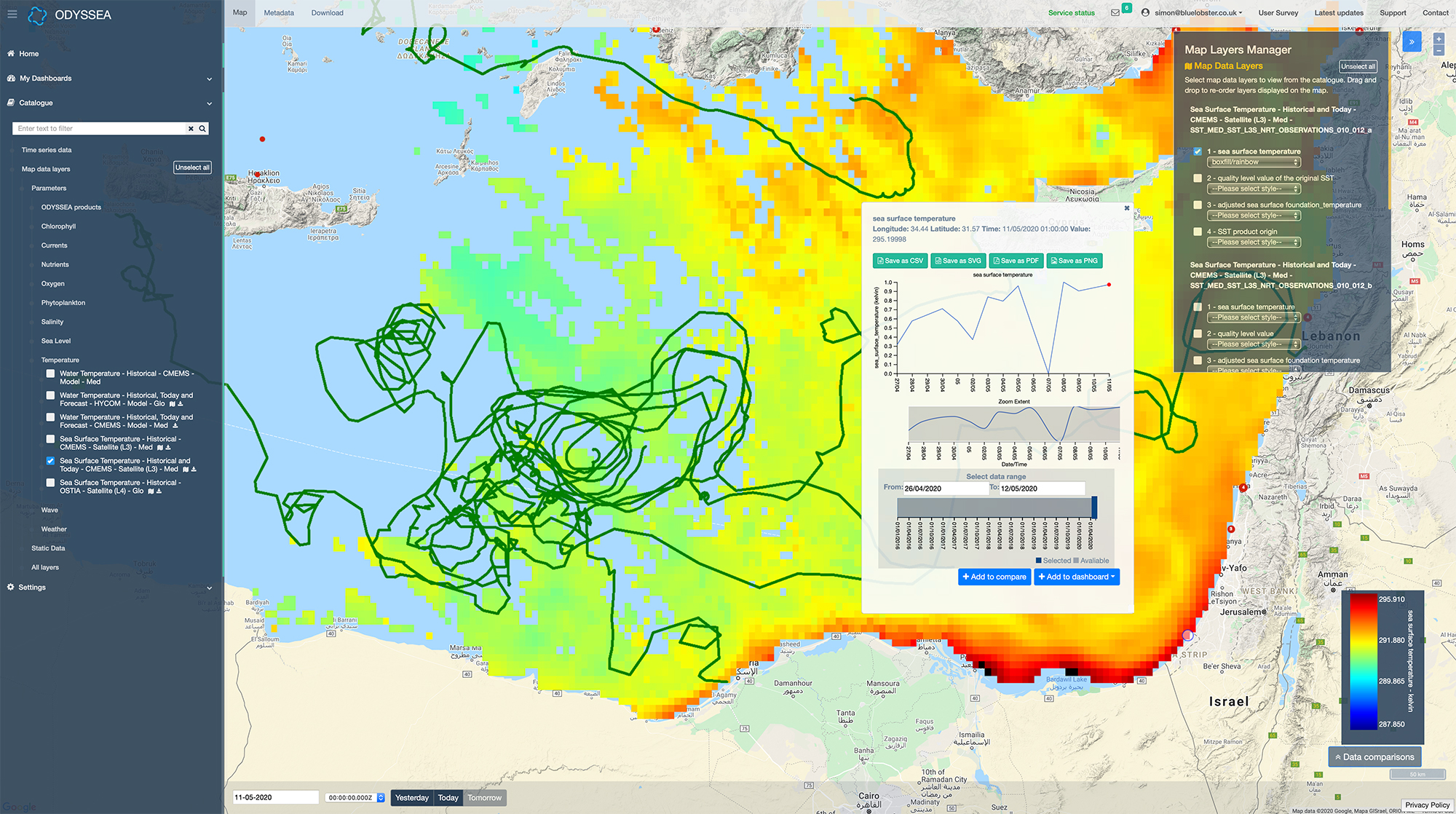Viewport: 1456px width, 814px height.
Task: Expand the Add to dashboard dropdown
Action: point(1077,577)
